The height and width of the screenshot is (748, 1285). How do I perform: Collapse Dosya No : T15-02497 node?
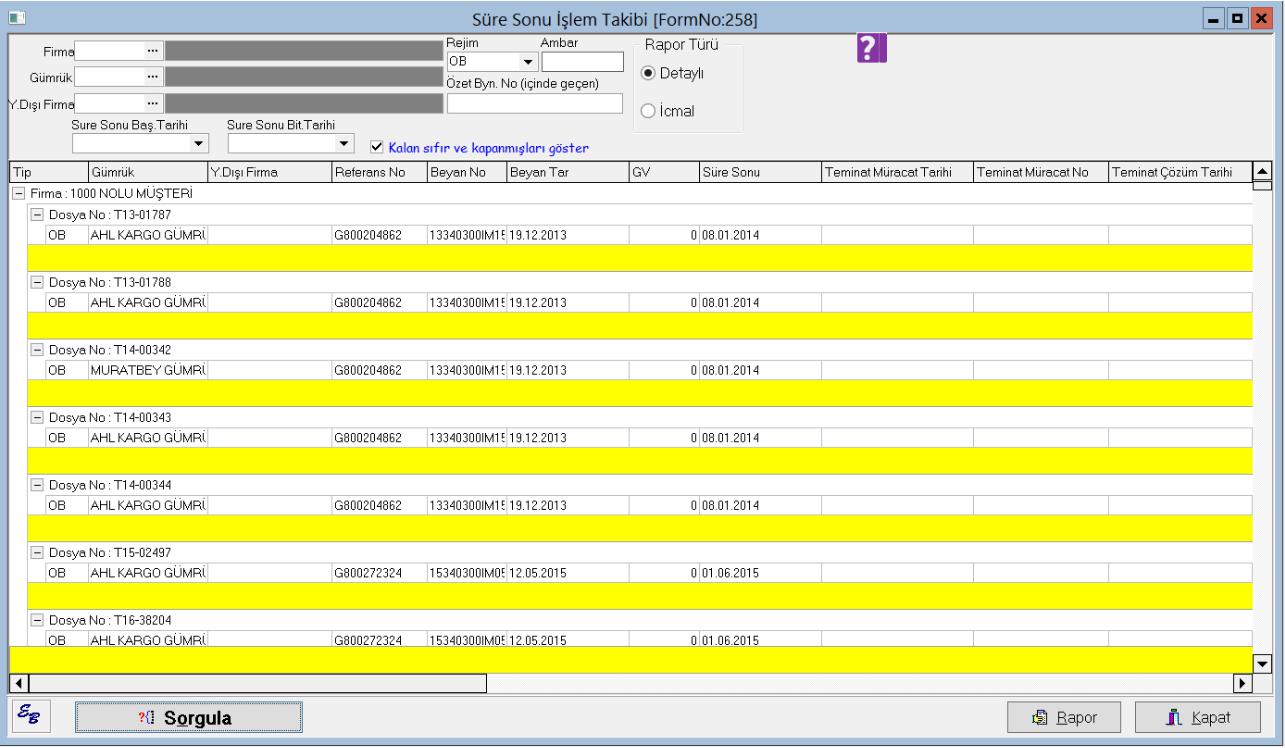click(38, 552)
